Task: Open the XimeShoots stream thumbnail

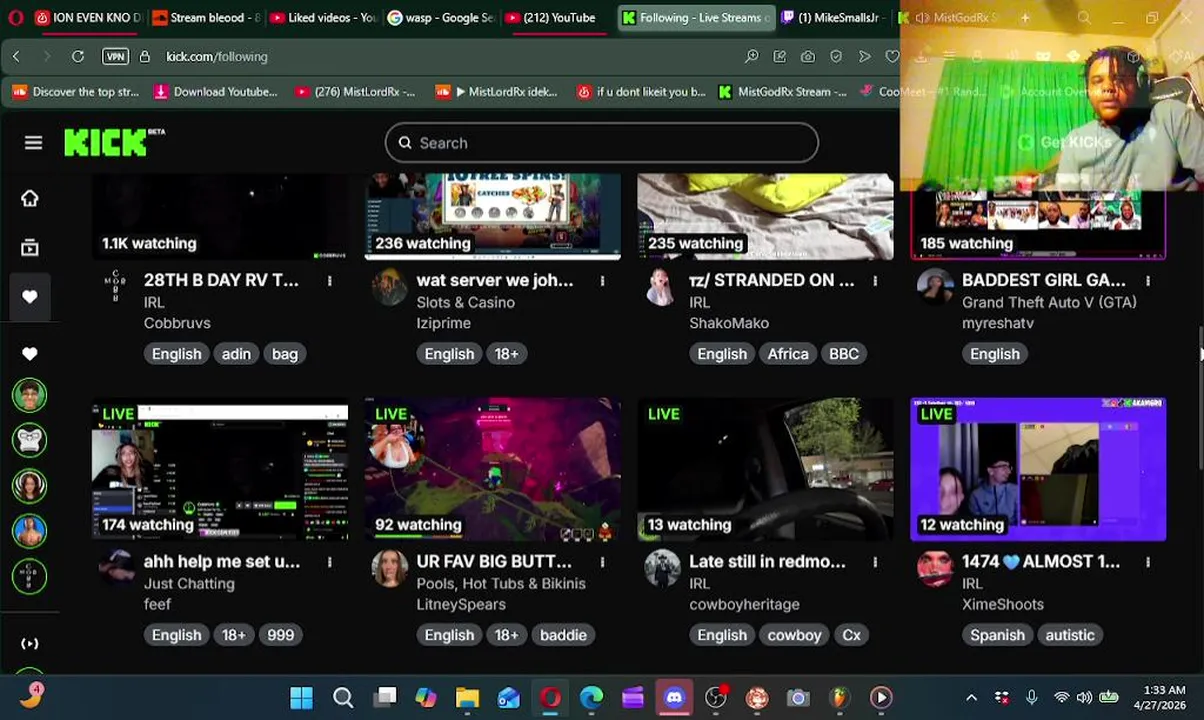Action: [x=1038, y=470]
